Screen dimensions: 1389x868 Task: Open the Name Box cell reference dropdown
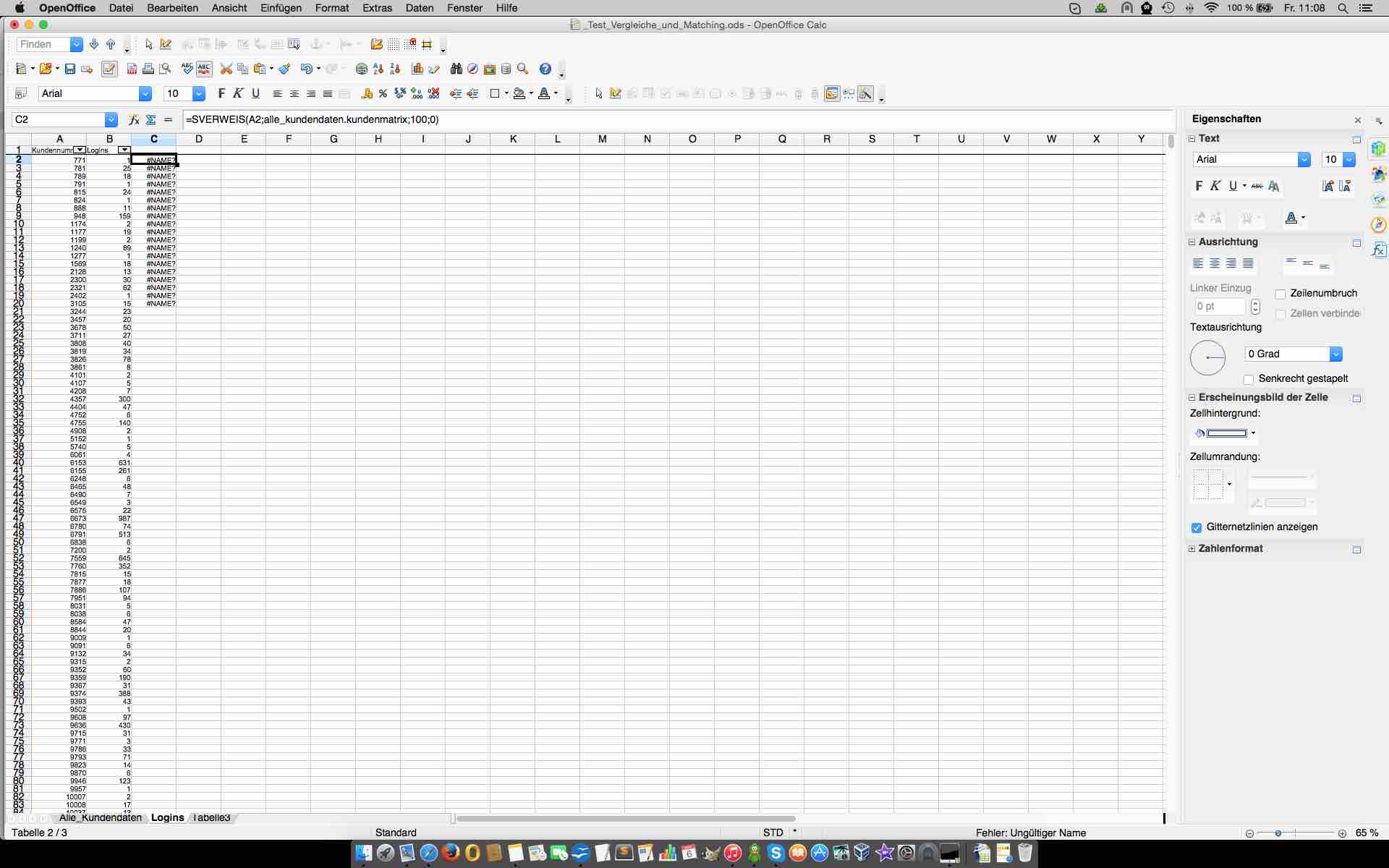(111, 119)
